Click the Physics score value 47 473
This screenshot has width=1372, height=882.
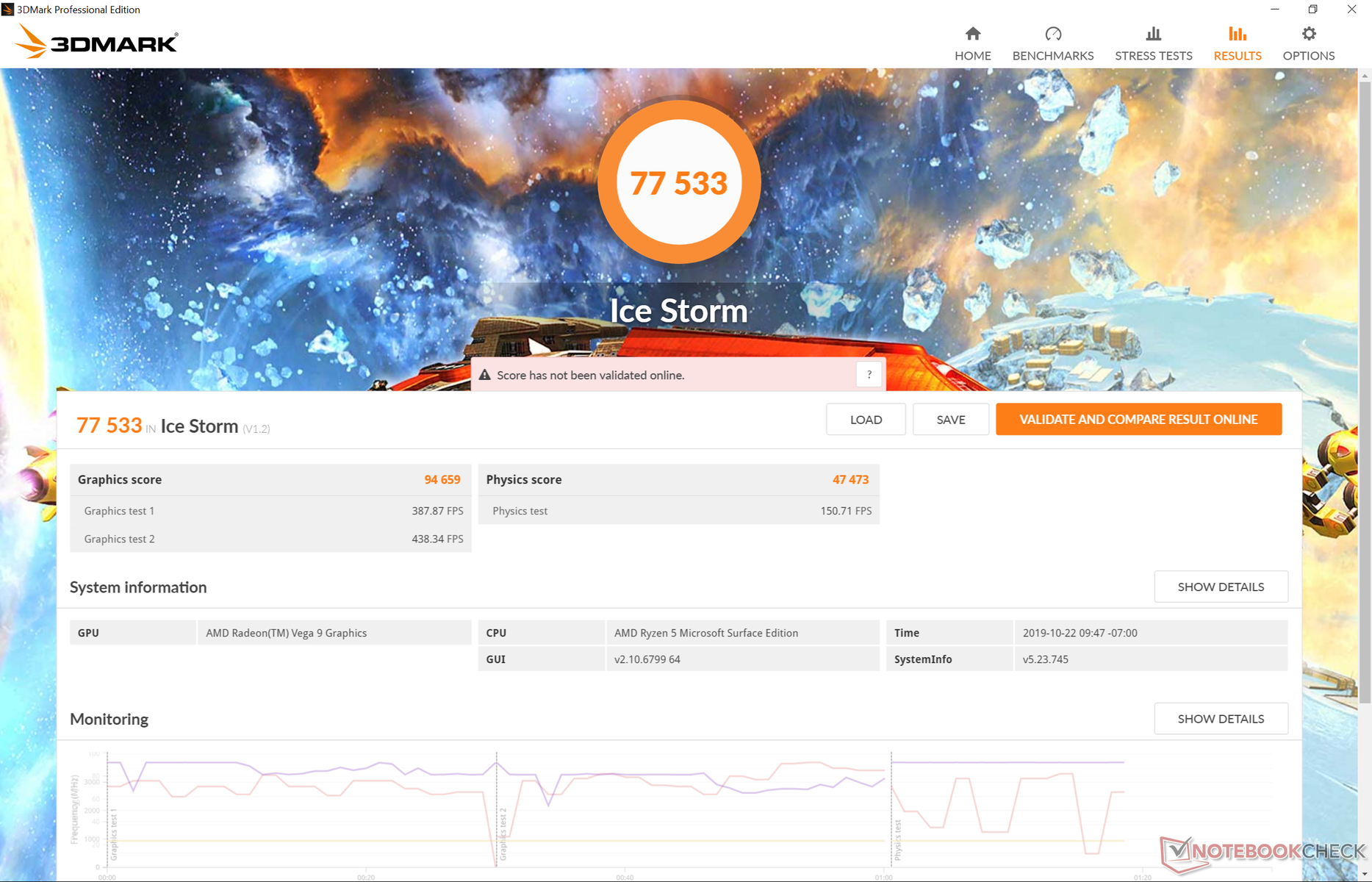point(850,479)
